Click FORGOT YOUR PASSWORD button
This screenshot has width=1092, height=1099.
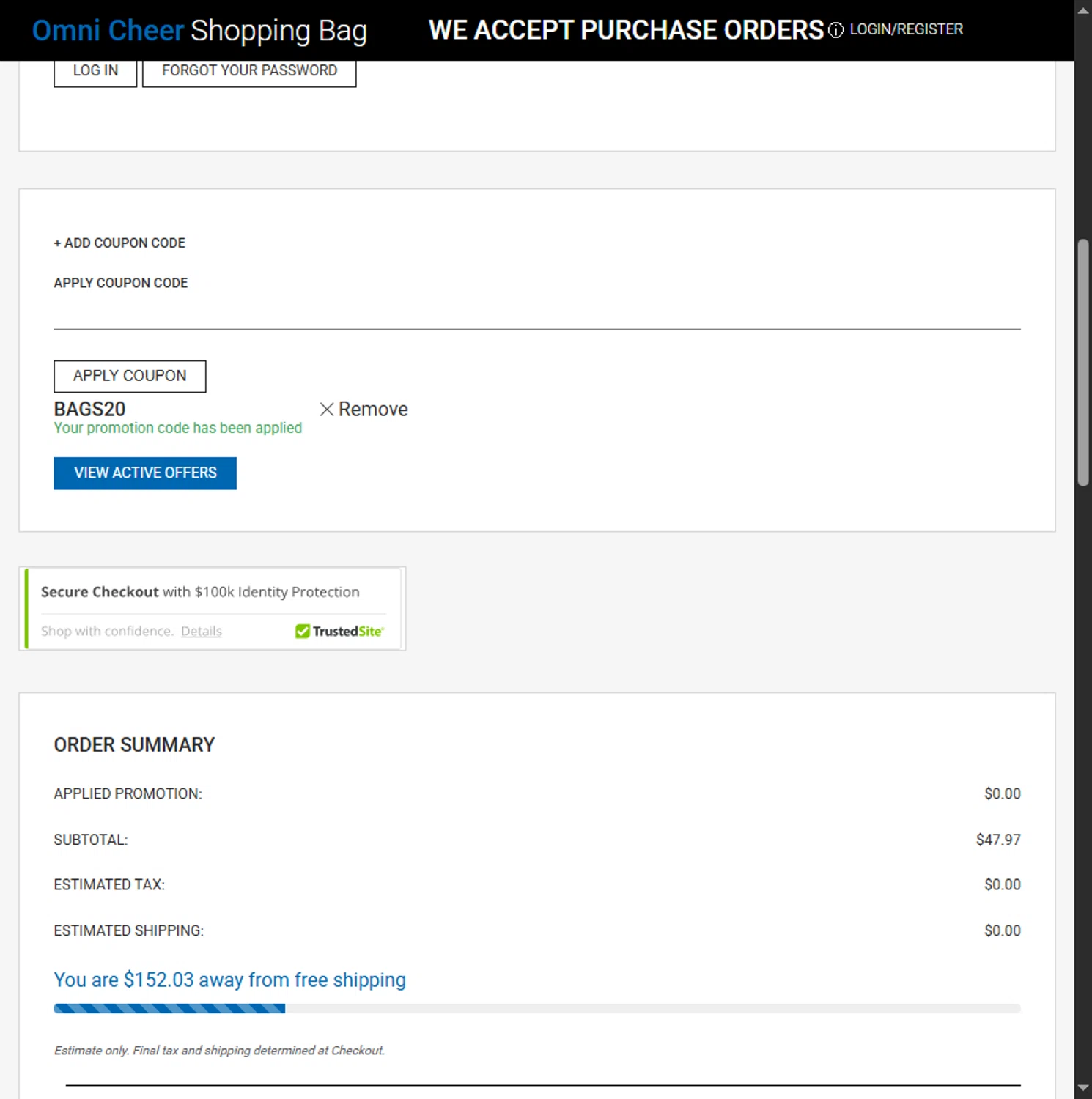(x=249, y=71)
